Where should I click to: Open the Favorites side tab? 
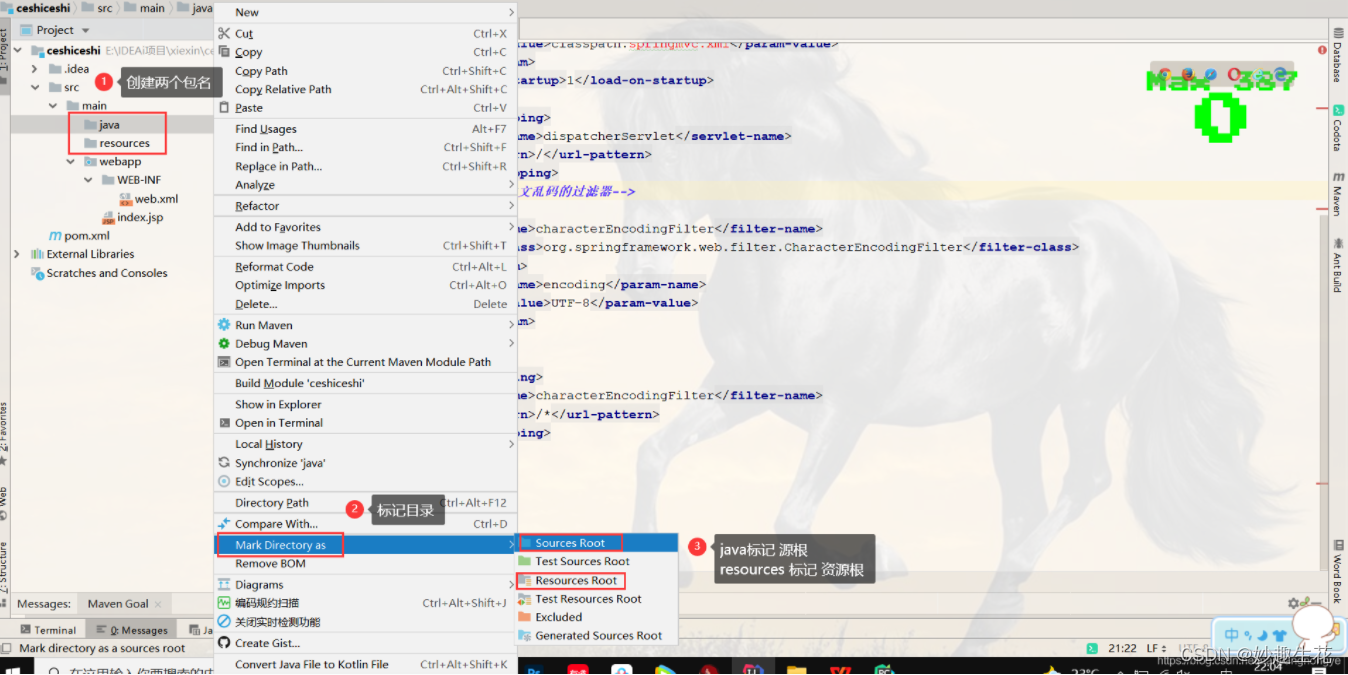click(x=4, y=433)
